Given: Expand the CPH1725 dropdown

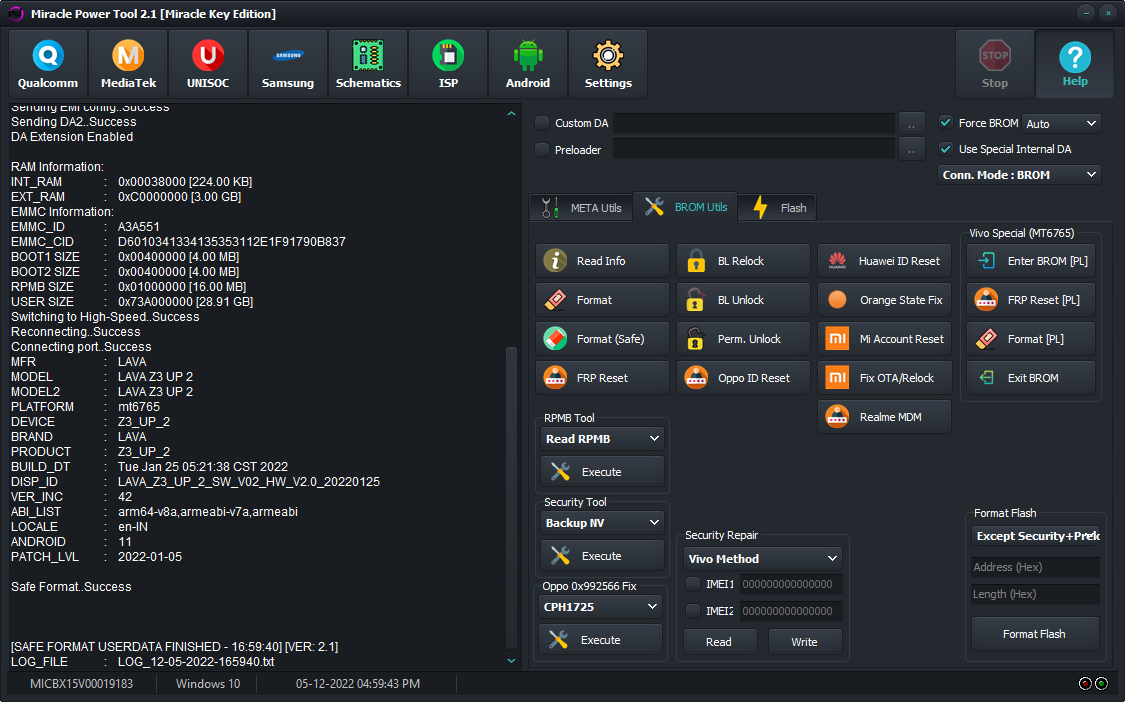Looking at the screenshot, I should [601, 607].
